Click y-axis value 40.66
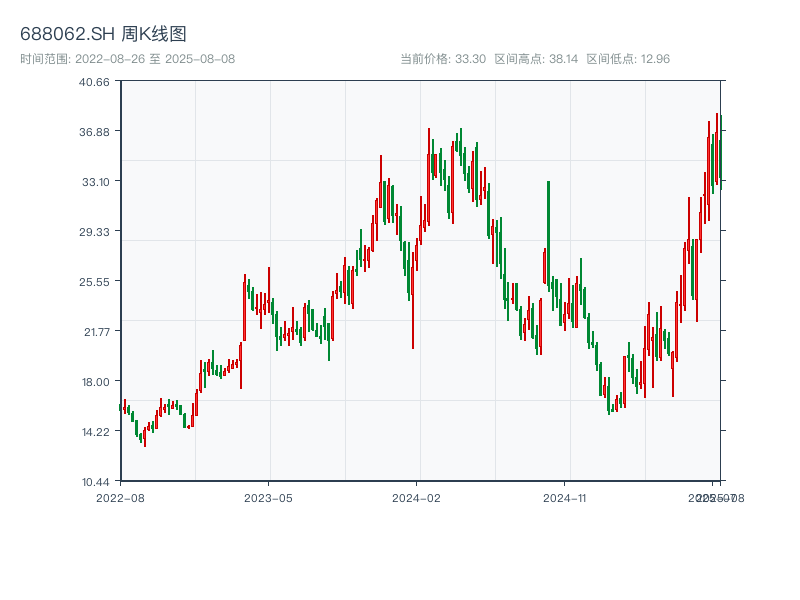Viewport: 800px width, 600px height. 94,82
